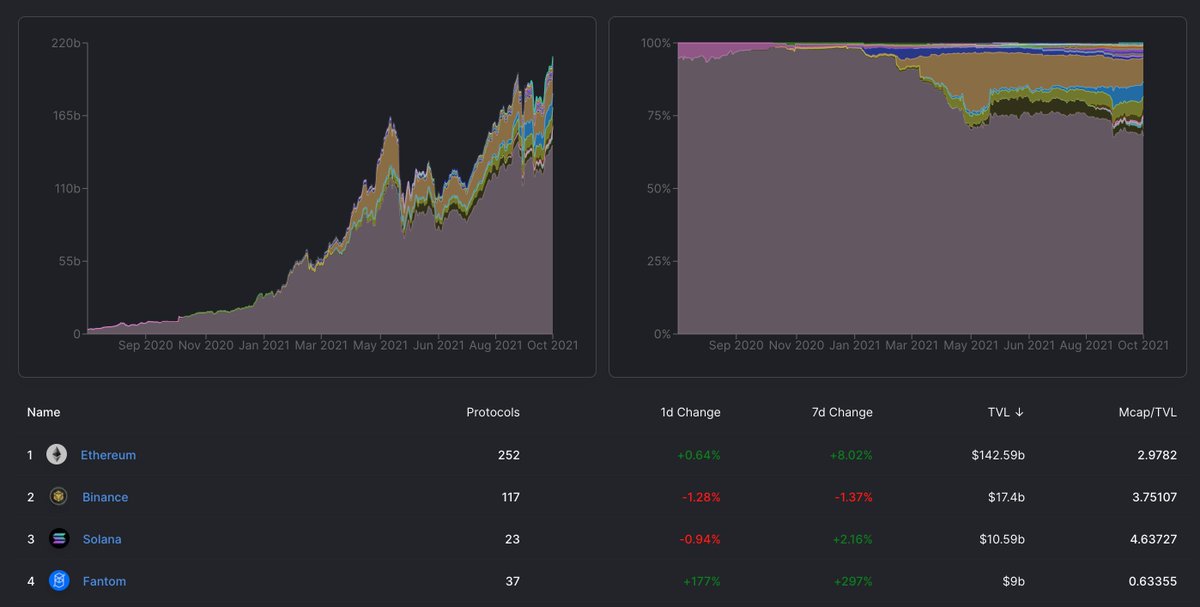Click Oct 2021 label on dominance chart
Viewport: 1200px width, 607px height.
(1143, 346)
